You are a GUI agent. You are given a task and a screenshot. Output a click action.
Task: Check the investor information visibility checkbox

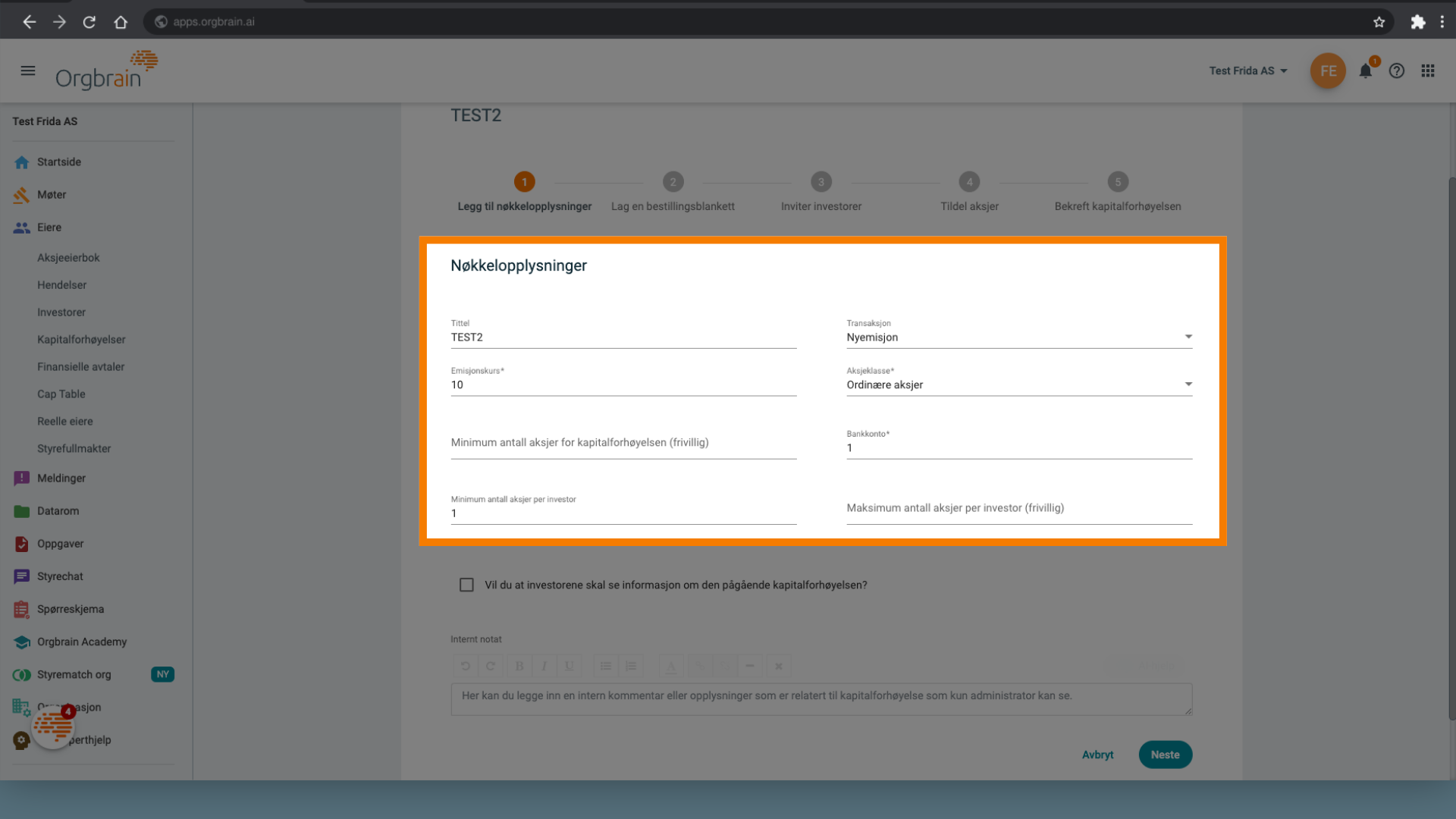tap(466, 585)
